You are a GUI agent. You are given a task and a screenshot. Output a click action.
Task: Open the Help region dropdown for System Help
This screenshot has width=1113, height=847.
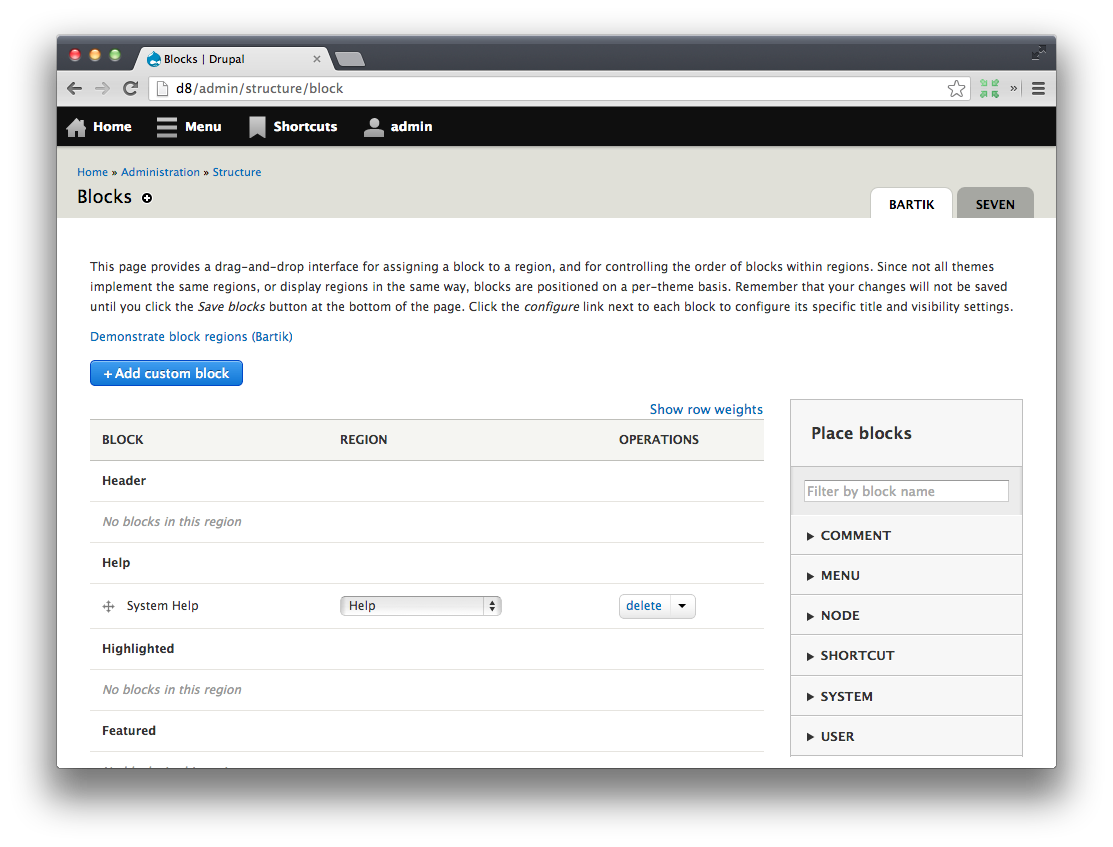pyautogui.click(x=421, y=606)
